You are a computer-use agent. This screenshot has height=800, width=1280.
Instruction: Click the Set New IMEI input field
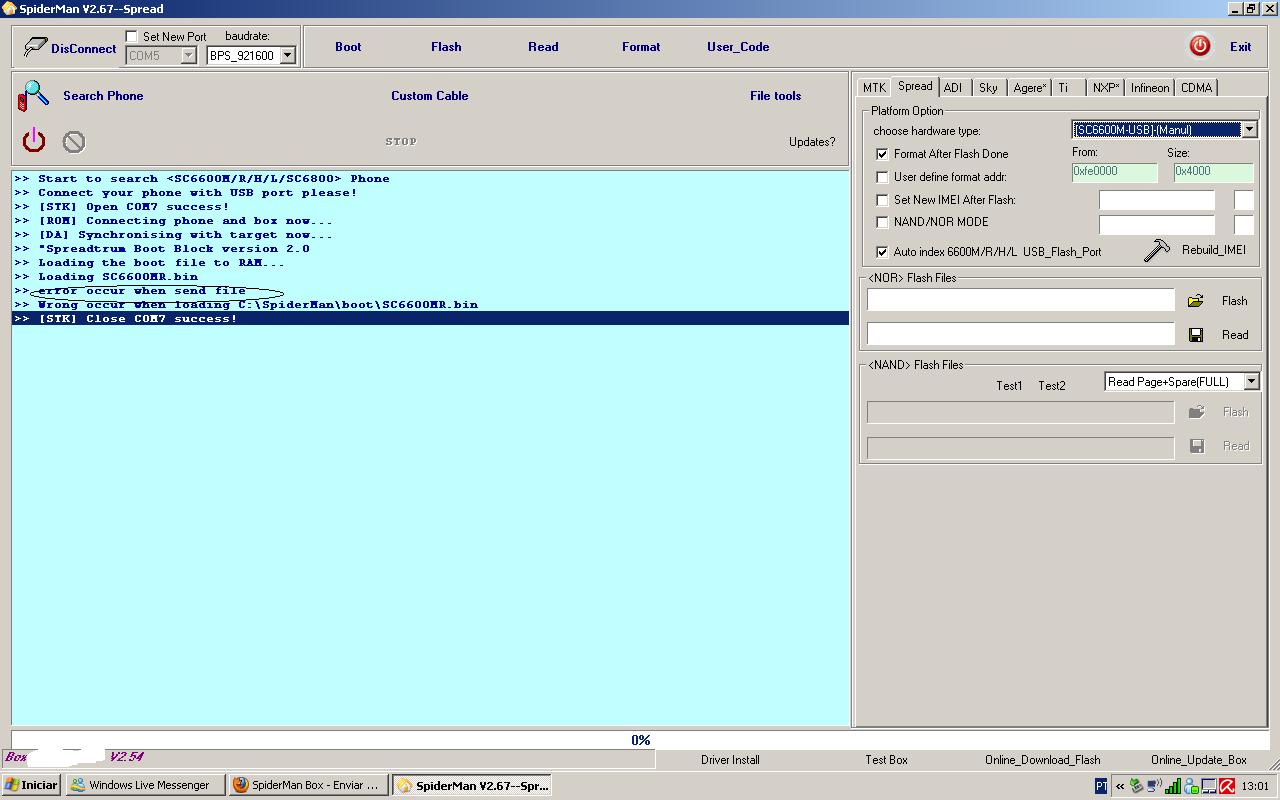(1157, 200)
